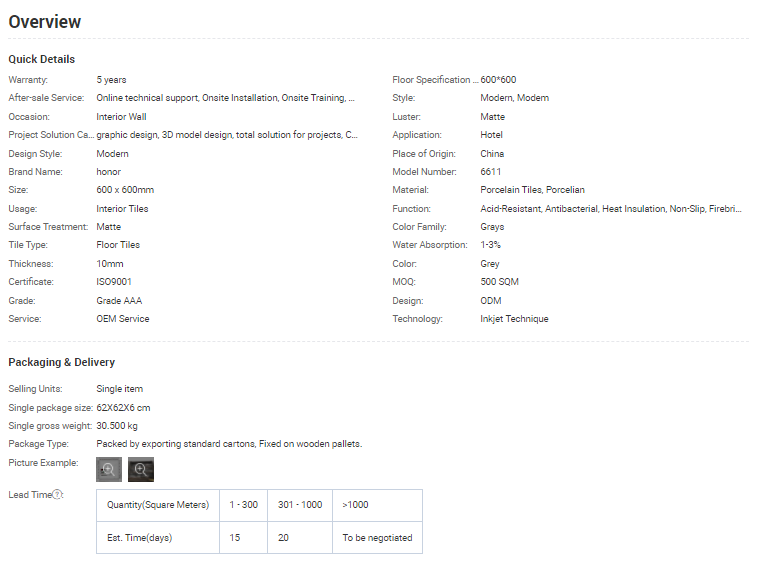Click the truncated Floor Specification label

coord(434,80)
